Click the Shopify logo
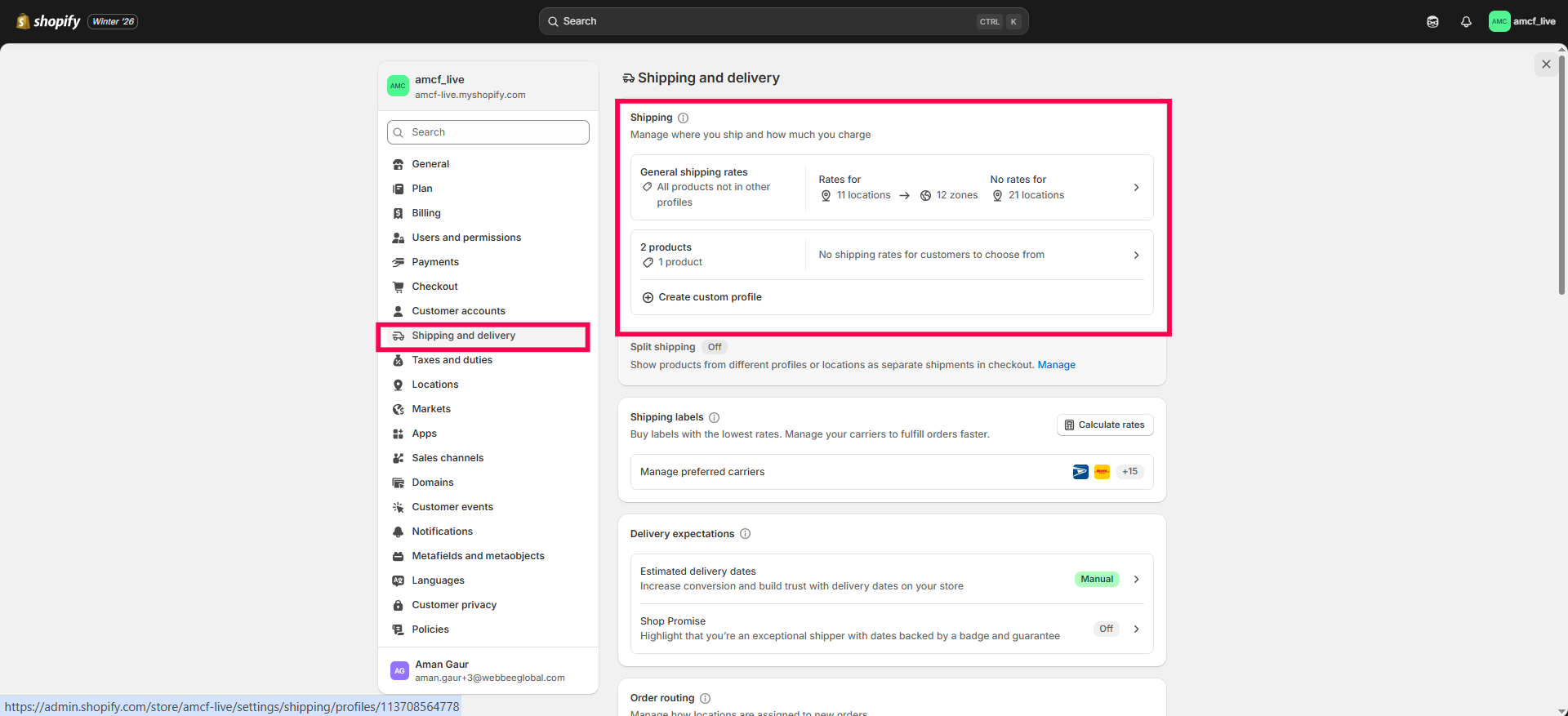1568x716 pixels. point(49,21)
